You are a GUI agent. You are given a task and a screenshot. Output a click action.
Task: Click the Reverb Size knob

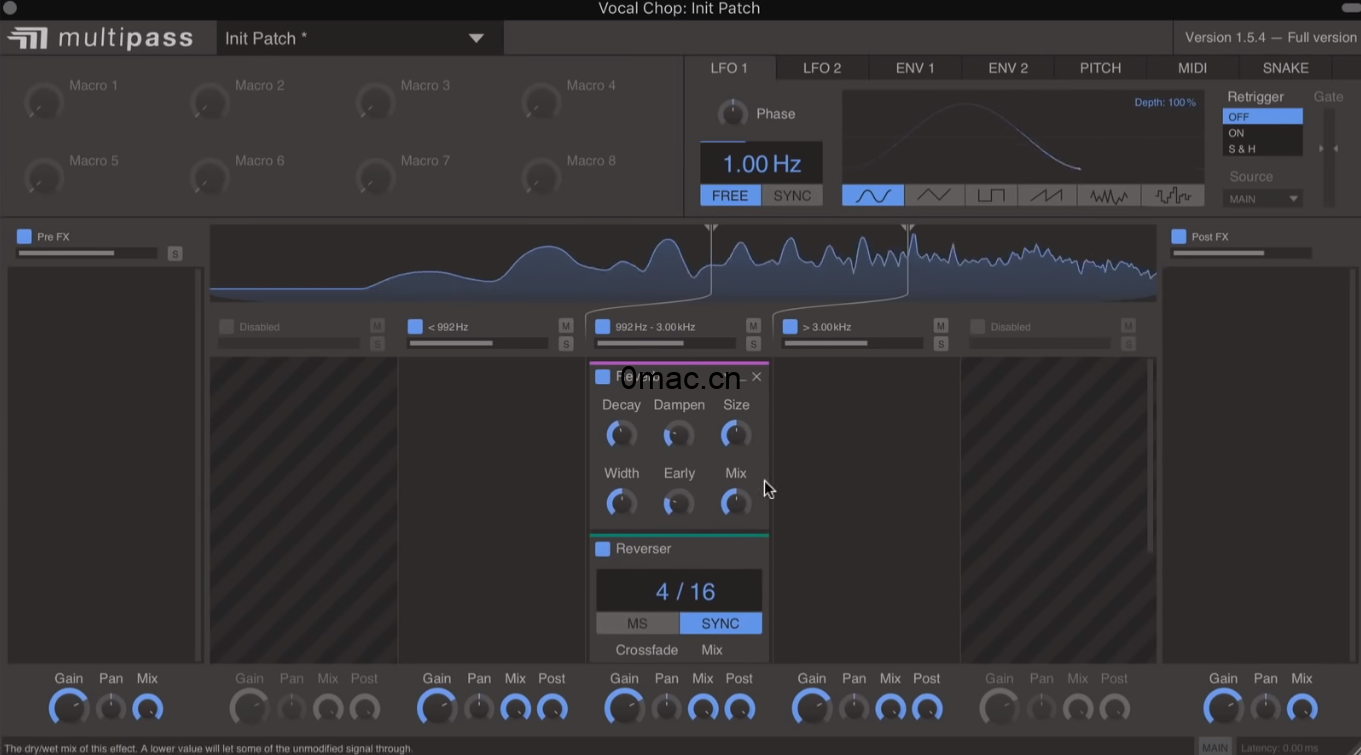[736, 434]
